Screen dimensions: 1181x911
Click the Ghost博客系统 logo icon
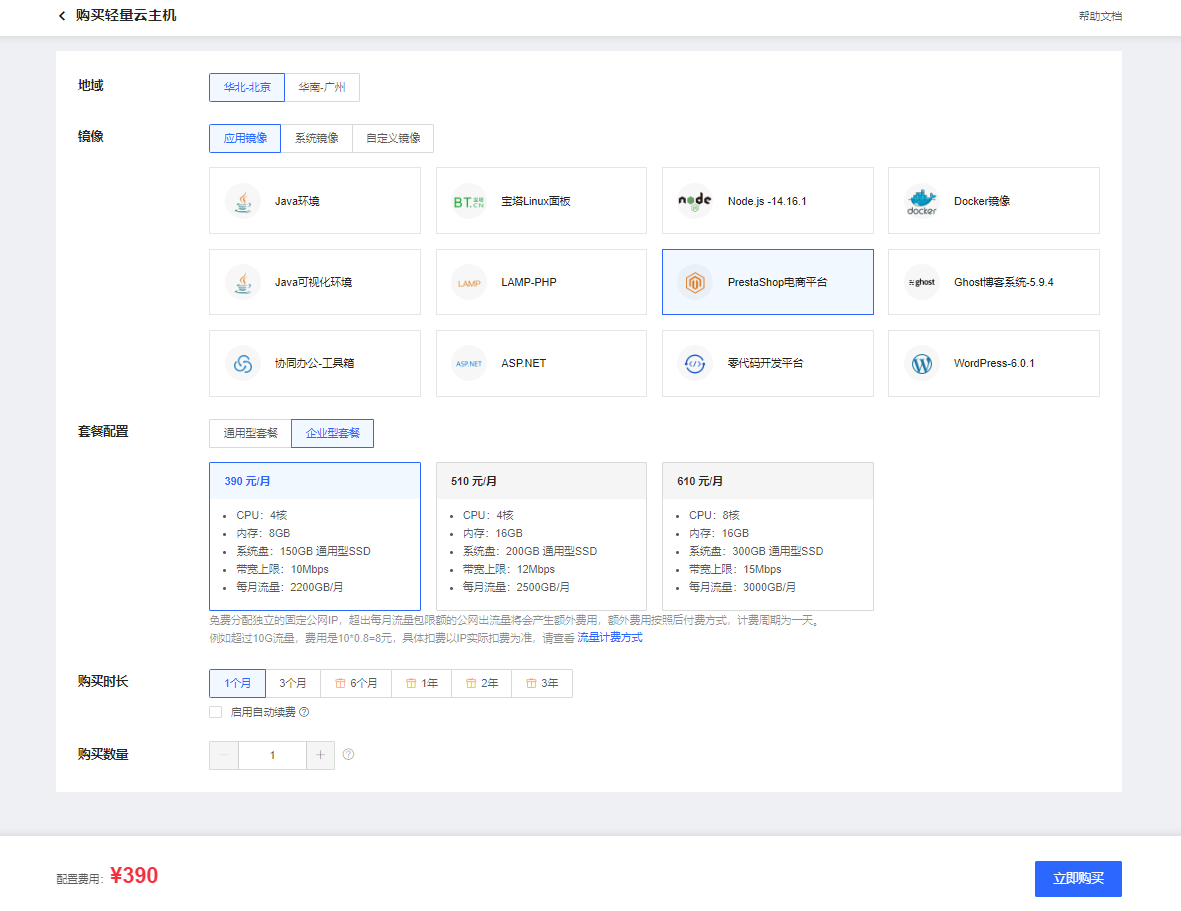point(921,282)
